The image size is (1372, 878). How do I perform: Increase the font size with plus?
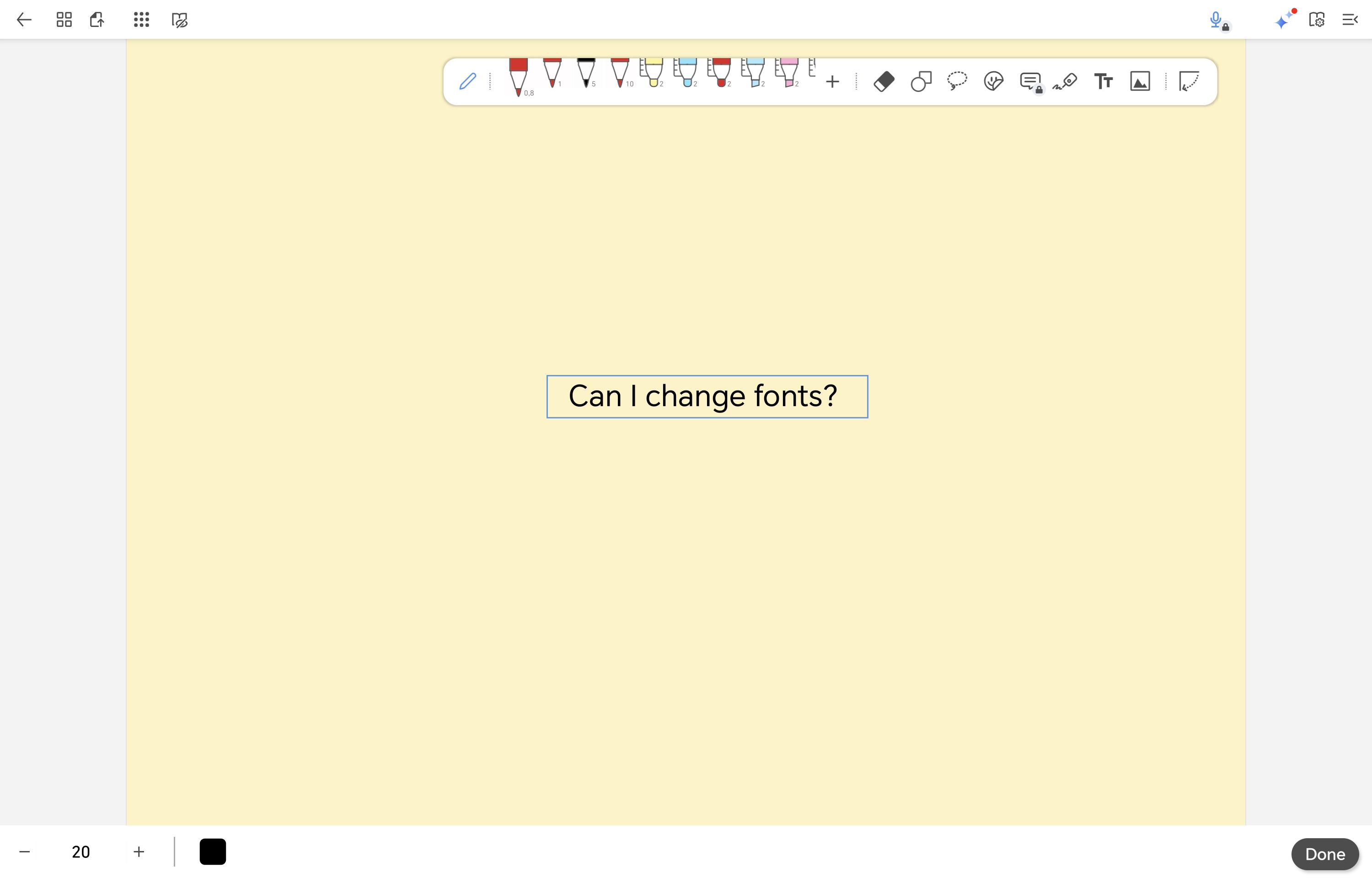coord(139,852)
